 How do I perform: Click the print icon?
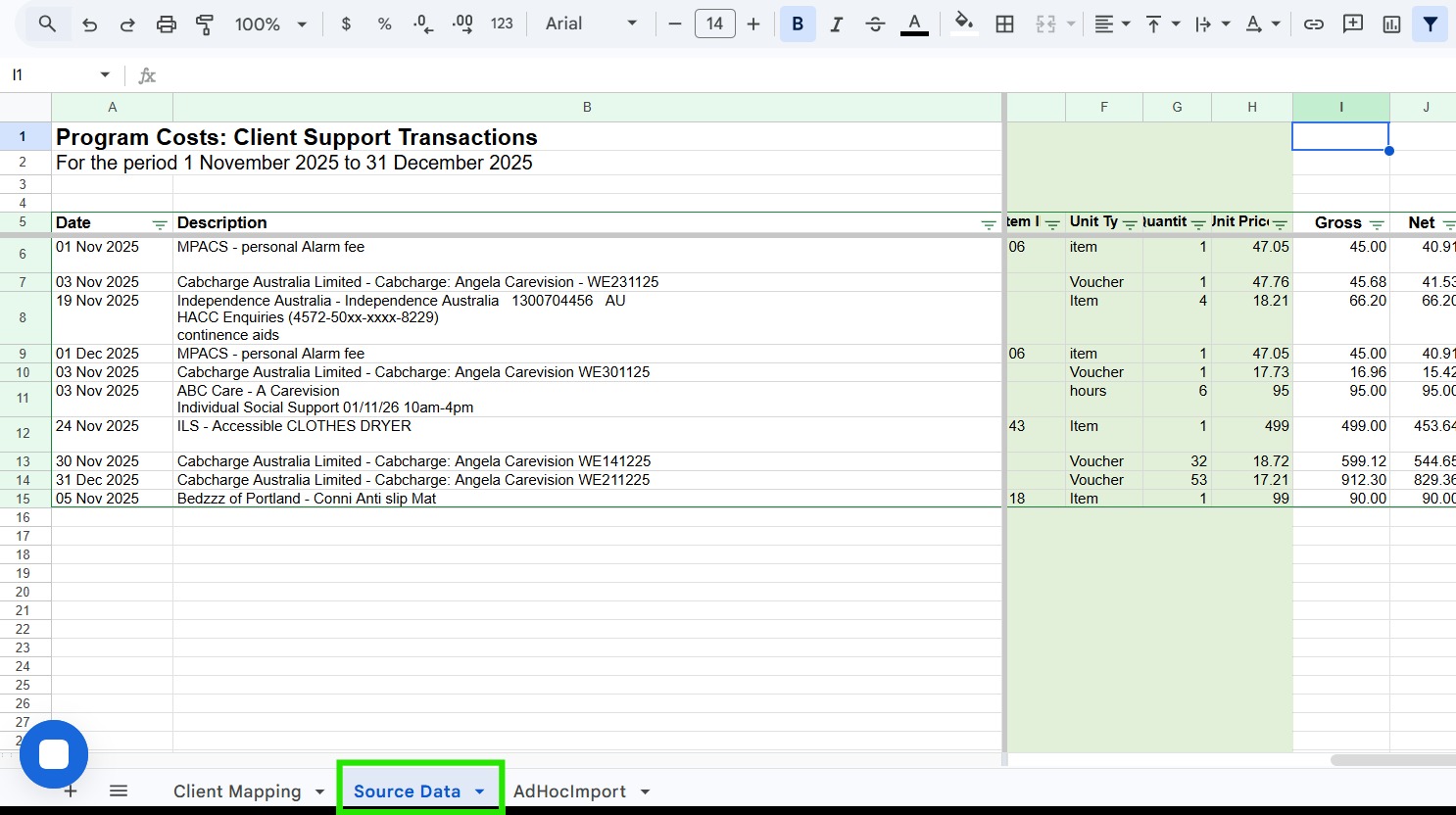(x=167, y=24)
